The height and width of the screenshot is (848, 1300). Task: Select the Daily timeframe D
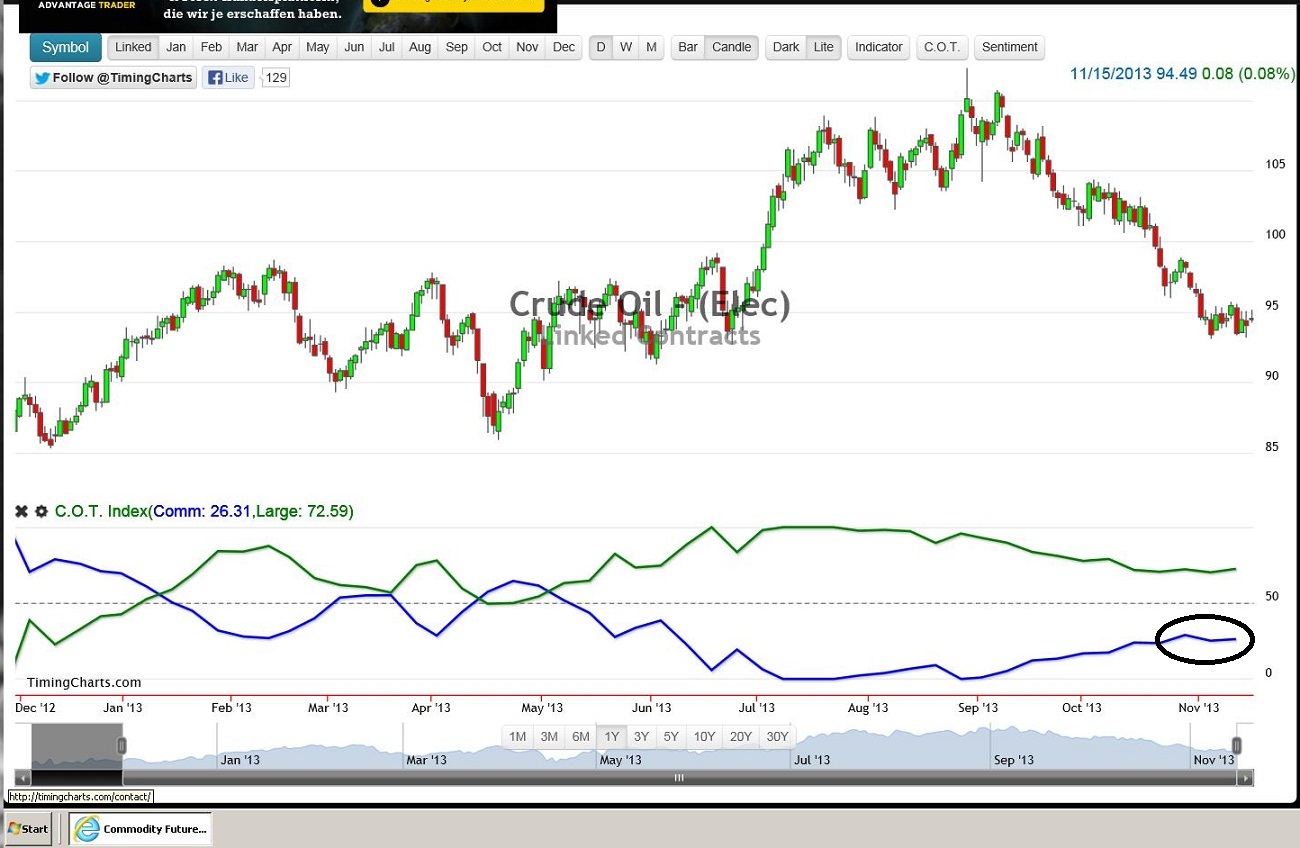(600, 46)
